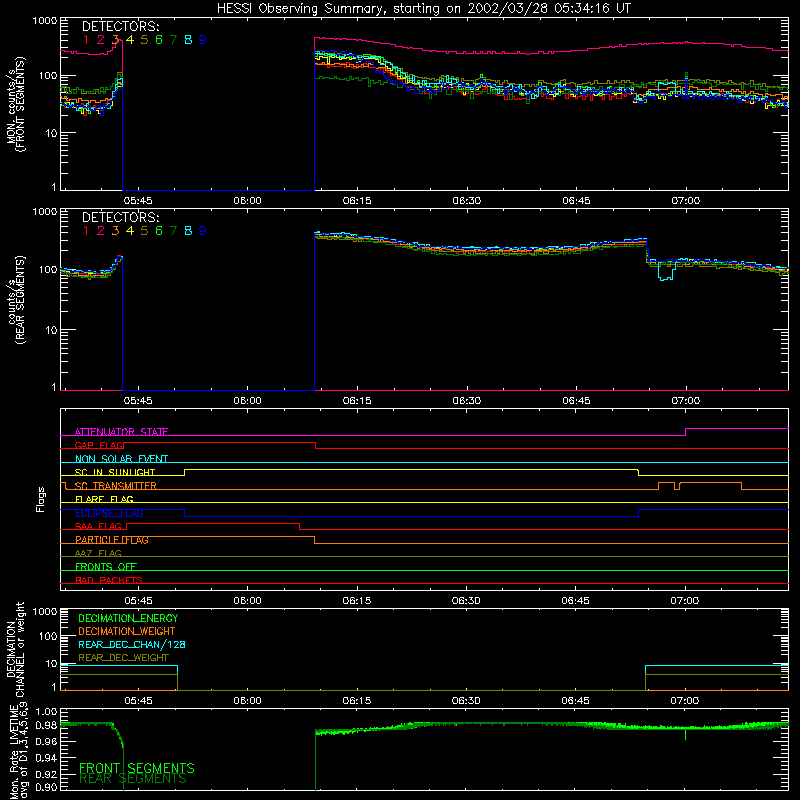The height and width of the screenshot is (800, 800).
Task: Click the HESSI Observing Summary plot title
Action: click(x=424, y=9)
